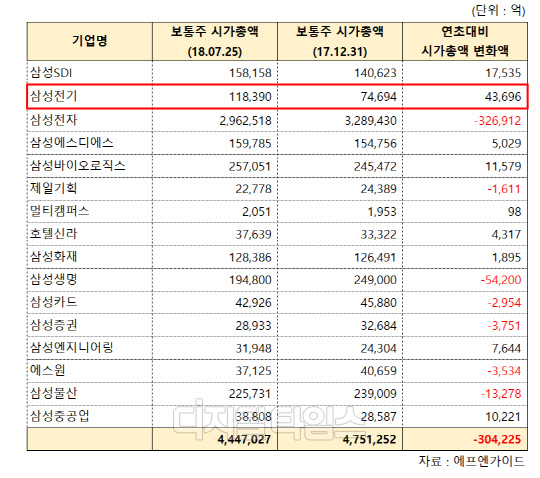
Task: Click the value 22,778
Action: [x=253, y=189]
